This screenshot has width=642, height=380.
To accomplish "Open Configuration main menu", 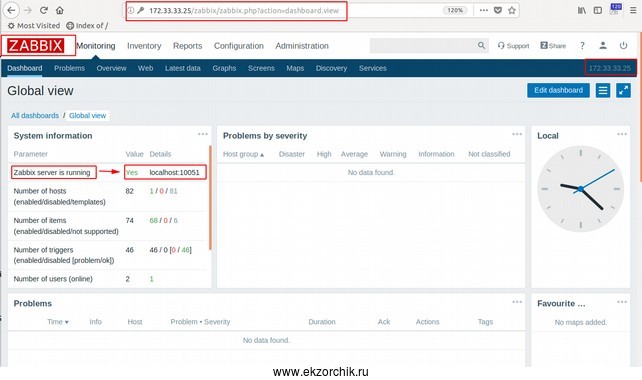I will point(239,46).
